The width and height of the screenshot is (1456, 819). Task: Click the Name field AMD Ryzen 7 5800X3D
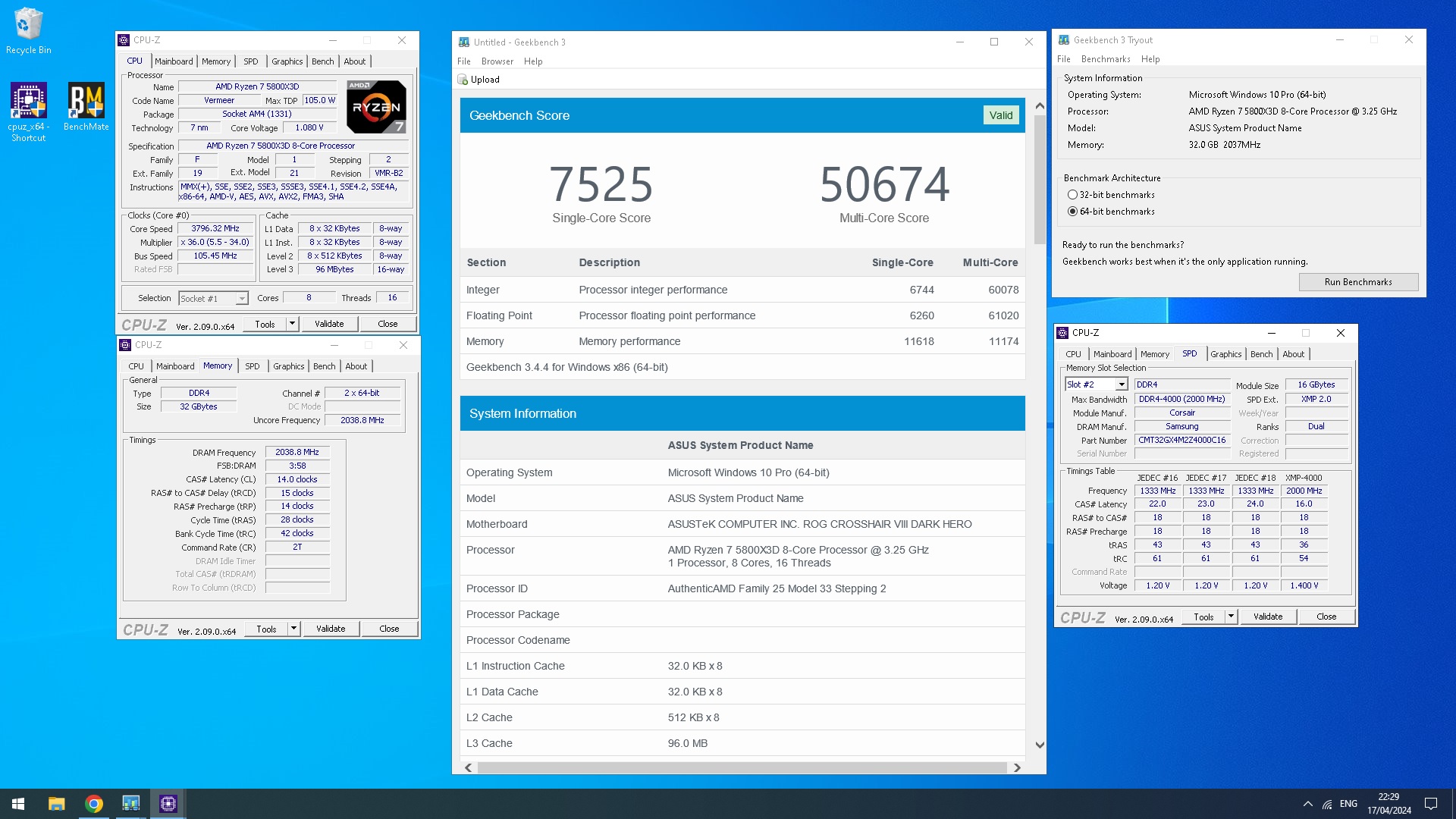pos(257,86)
